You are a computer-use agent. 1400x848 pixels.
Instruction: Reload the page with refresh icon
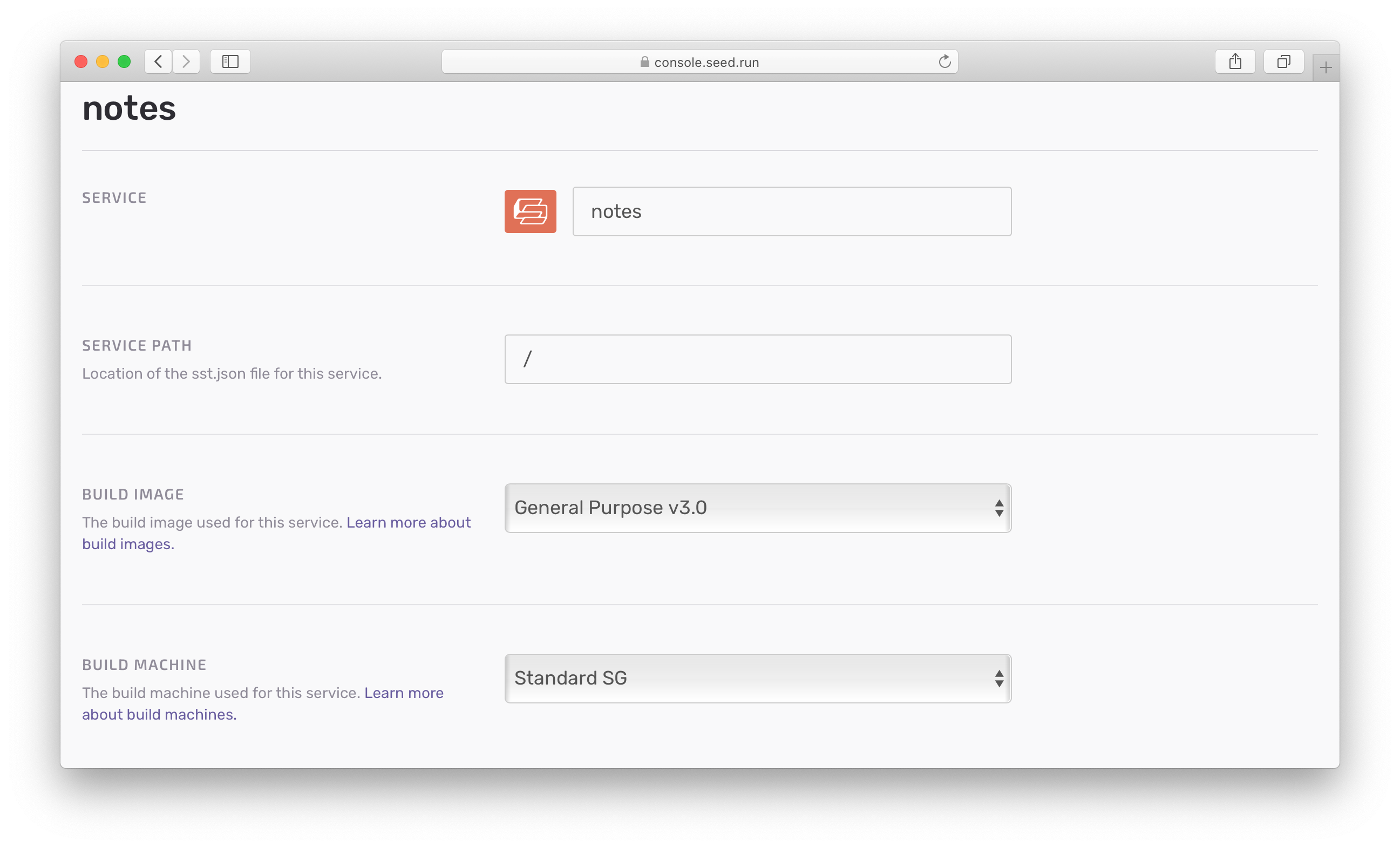(x=944, y=61)
